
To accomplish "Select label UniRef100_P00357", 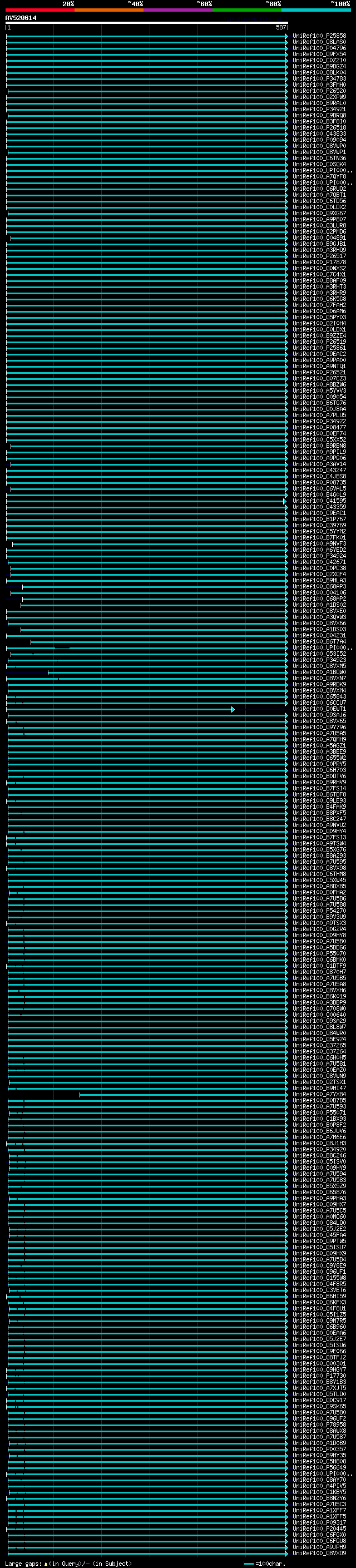I will (319, 1450).
